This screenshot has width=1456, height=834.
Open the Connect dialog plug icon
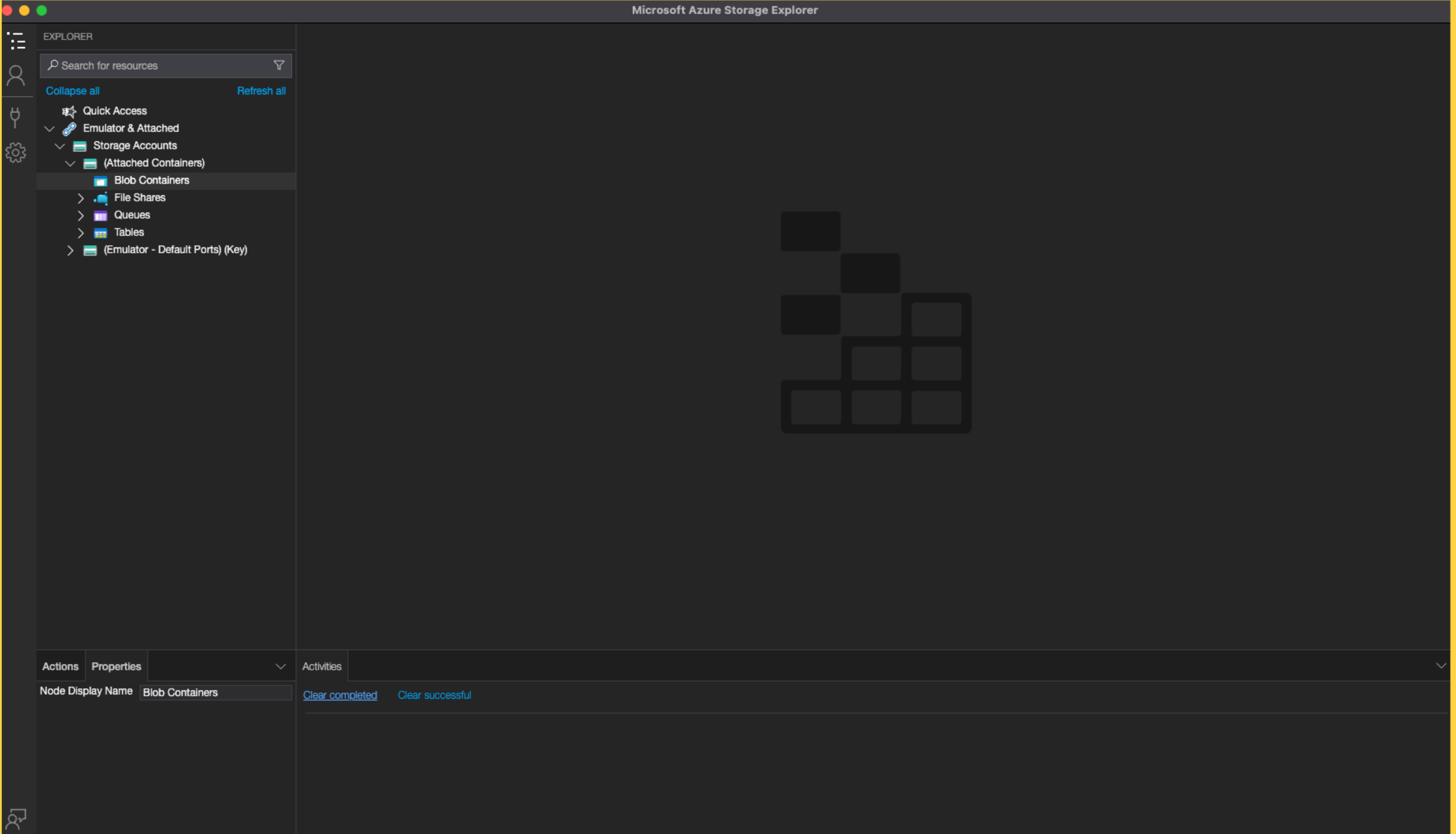(15, 117)
